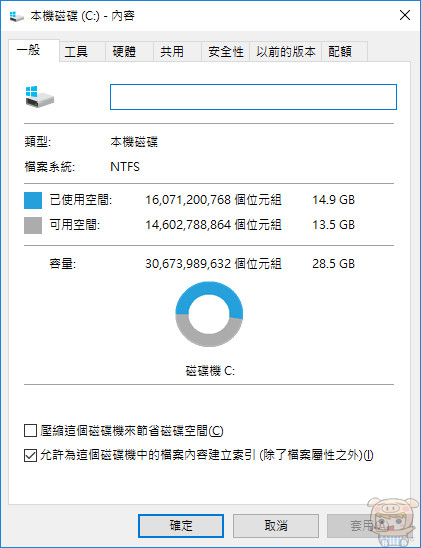Click the Windows drive icon beside the name field

[39, 97]
